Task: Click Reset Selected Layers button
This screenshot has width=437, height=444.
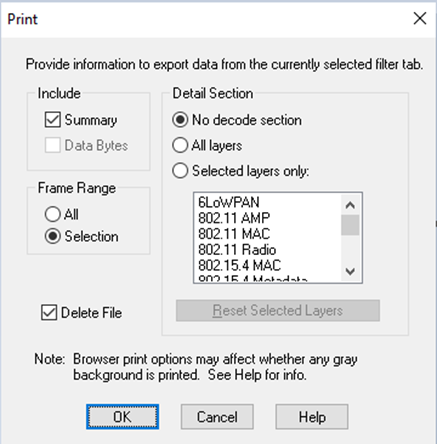Action: coord(278,311)
